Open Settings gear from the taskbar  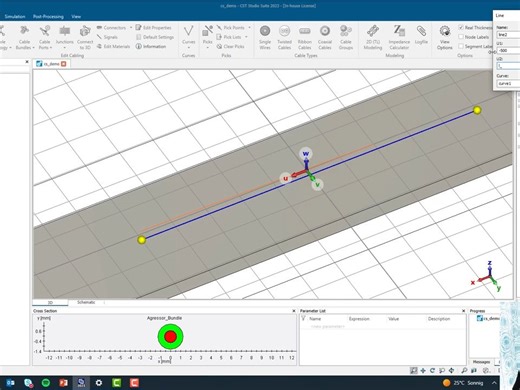99,383
